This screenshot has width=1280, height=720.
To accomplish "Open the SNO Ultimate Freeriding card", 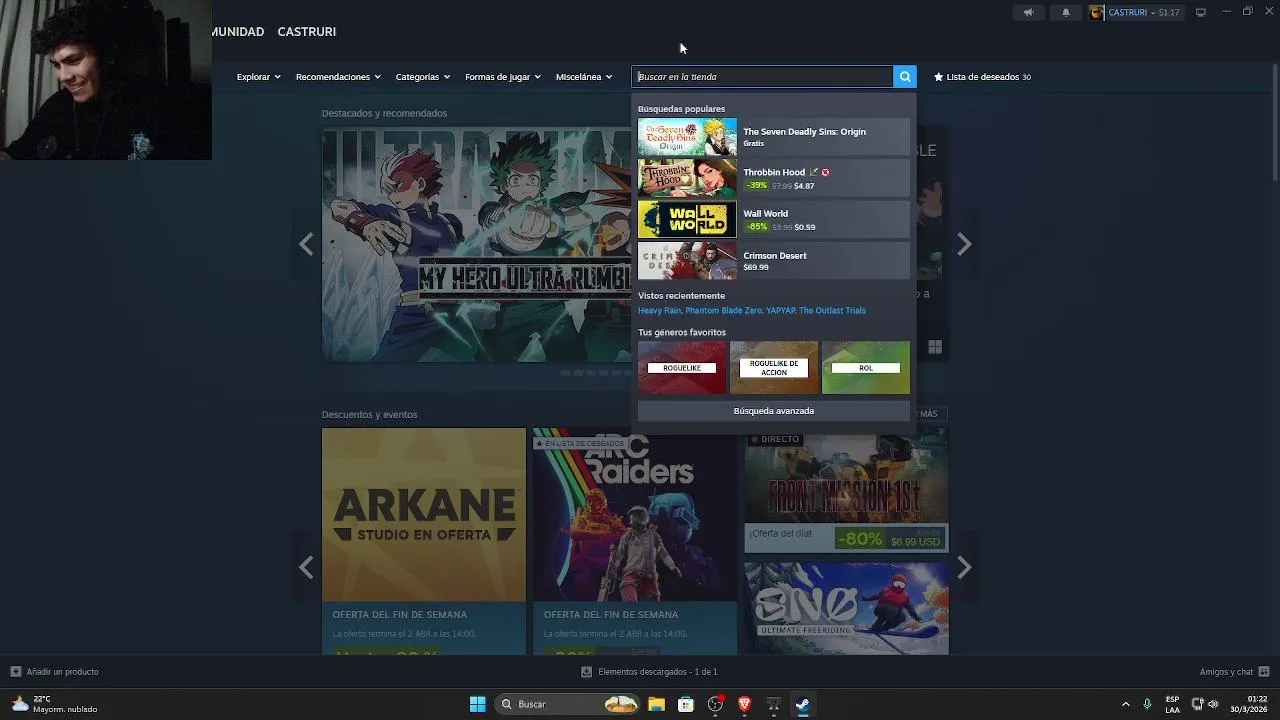I will (x=846, y=608).
